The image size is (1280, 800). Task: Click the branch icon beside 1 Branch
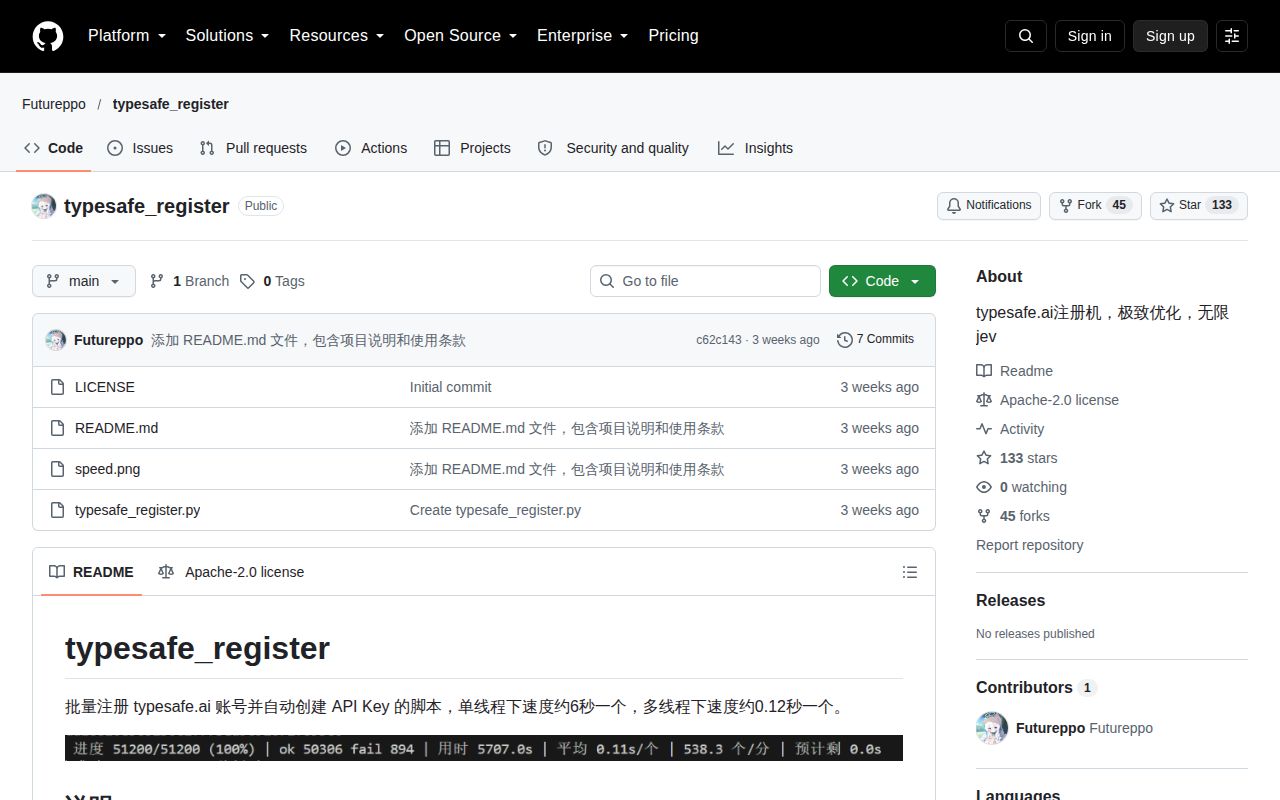[x=157, y=281]
